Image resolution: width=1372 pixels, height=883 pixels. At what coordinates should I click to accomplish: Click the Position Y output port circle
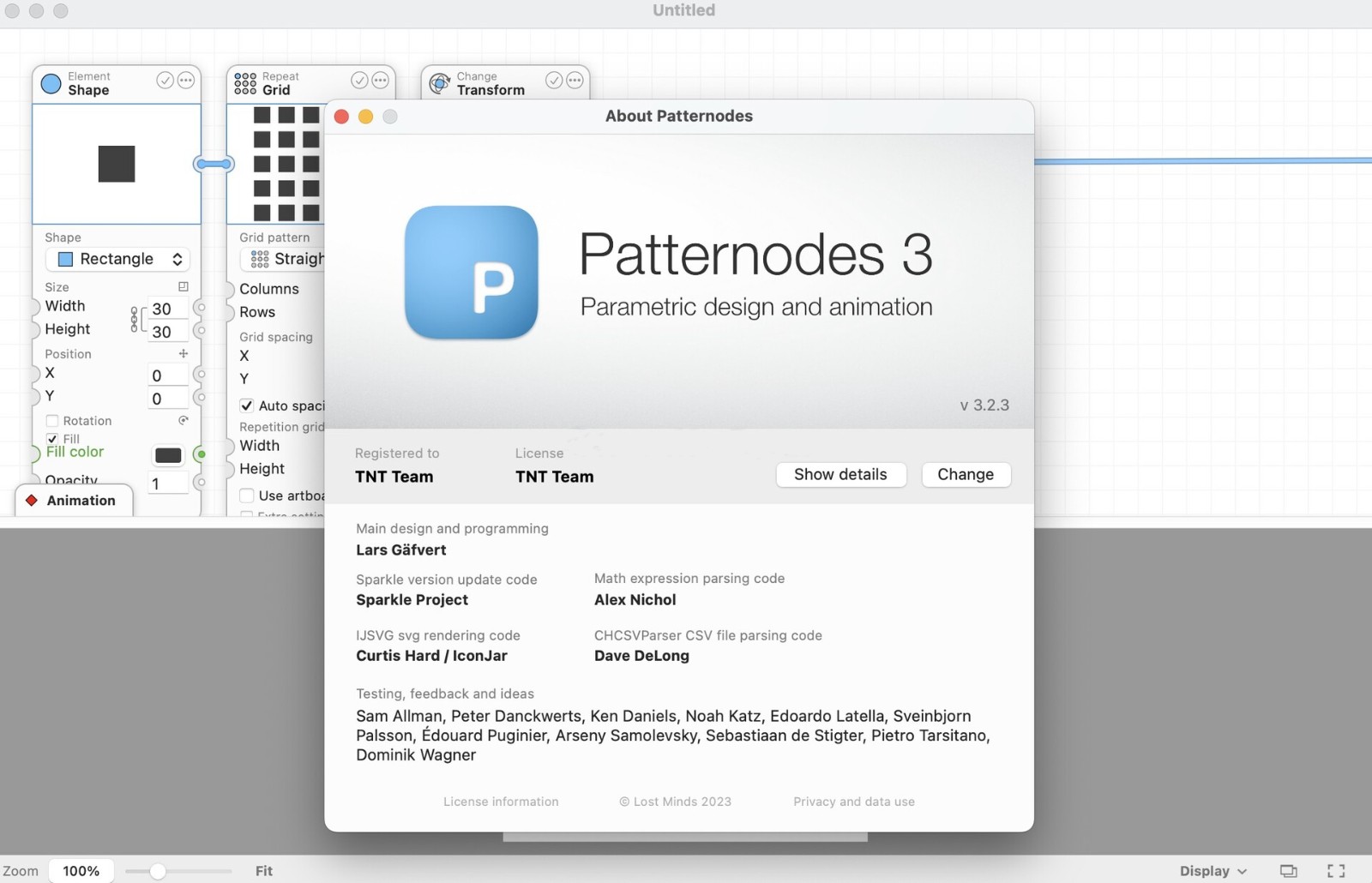click(201, 397)
